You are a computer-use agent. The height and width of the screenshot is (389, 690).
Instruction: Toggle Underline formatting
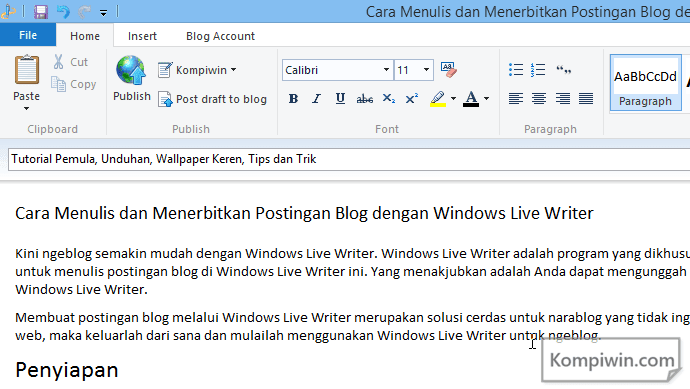coord(340,99)
